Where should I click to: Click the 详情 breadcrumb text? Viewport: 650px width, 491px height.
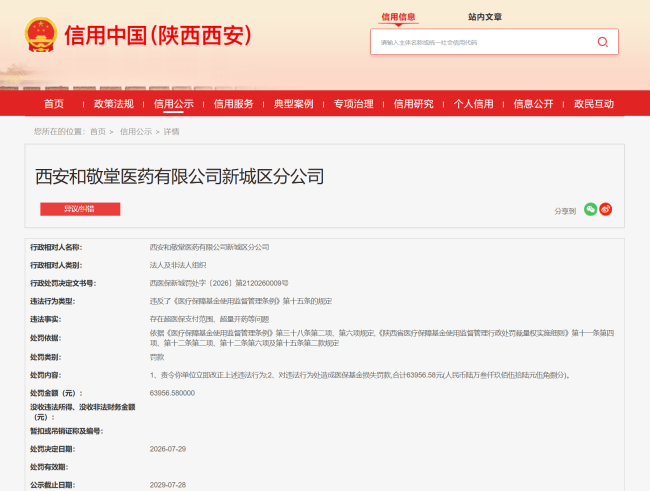click(x=171, y=132)
